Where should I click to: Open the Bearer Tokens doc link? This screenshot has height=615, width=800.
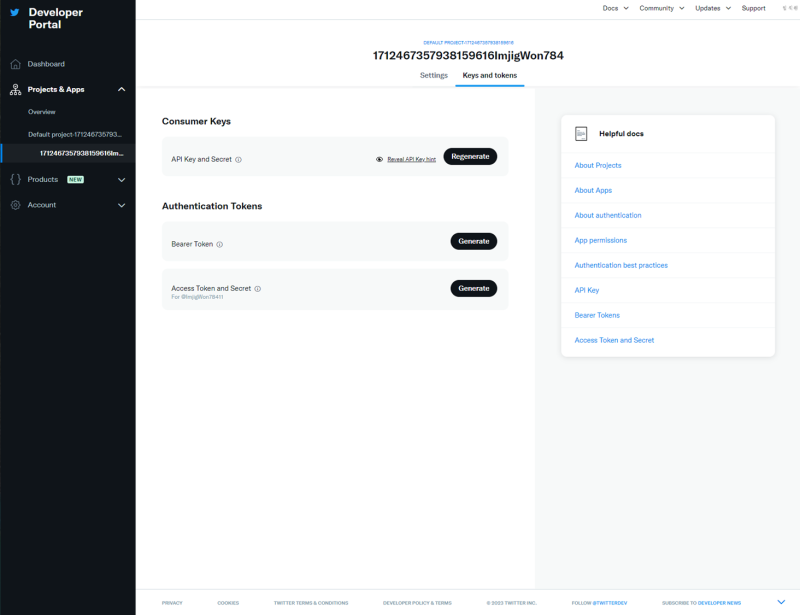coord(597,315)
